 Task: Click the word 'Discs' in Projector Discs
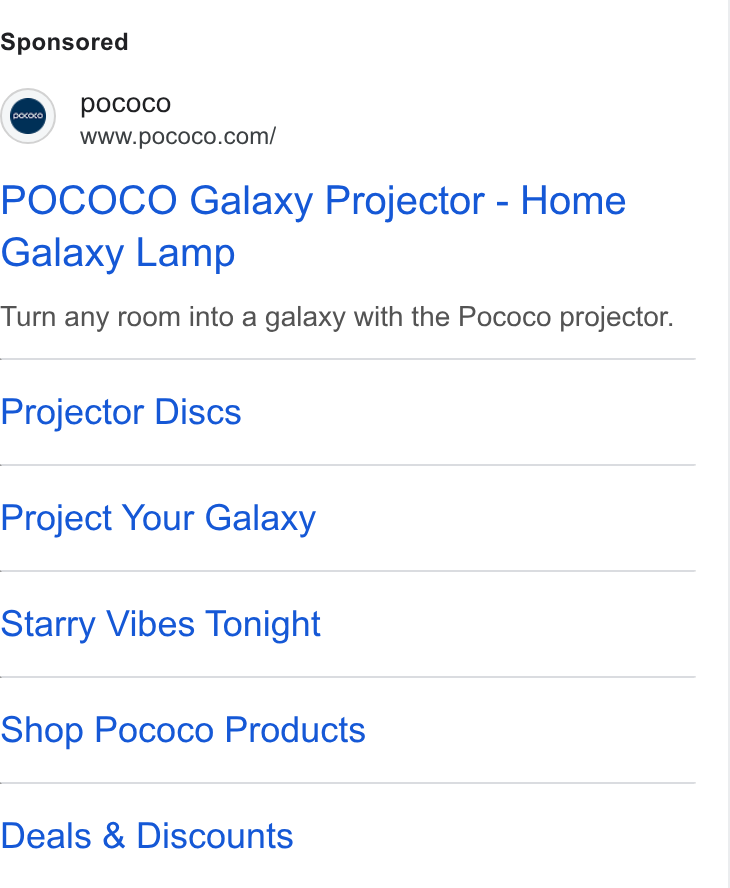(x=198, y=412)
